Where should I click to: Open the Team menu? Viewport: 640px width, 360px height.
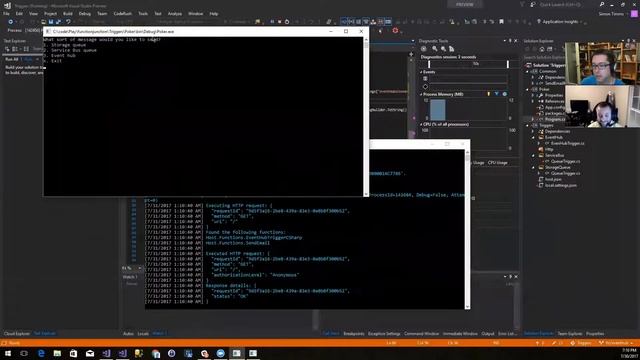click(102, 13)
